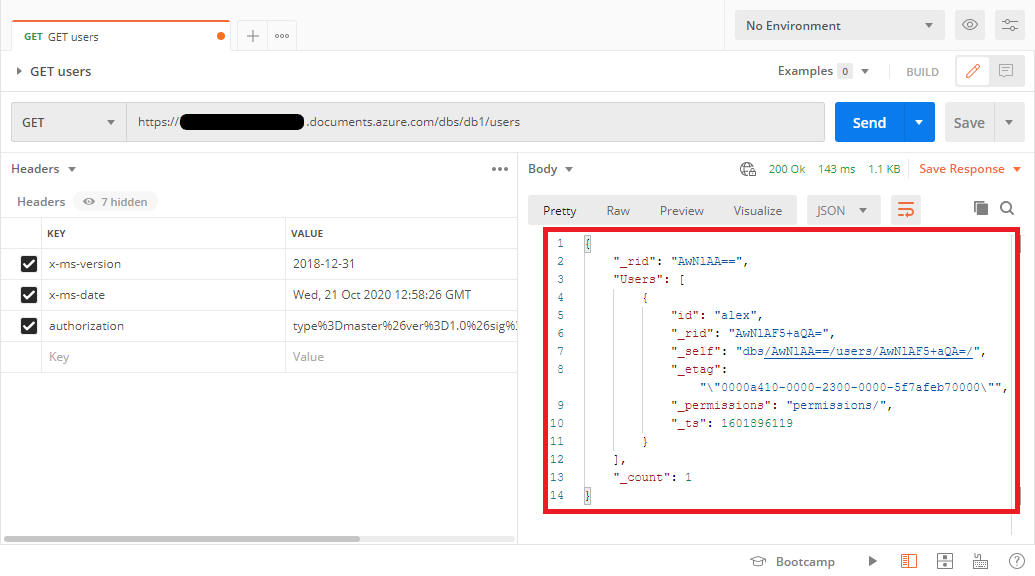1035x576 pixels.
Task: Copy the response body using the copy icon
Action: [983, 209]
